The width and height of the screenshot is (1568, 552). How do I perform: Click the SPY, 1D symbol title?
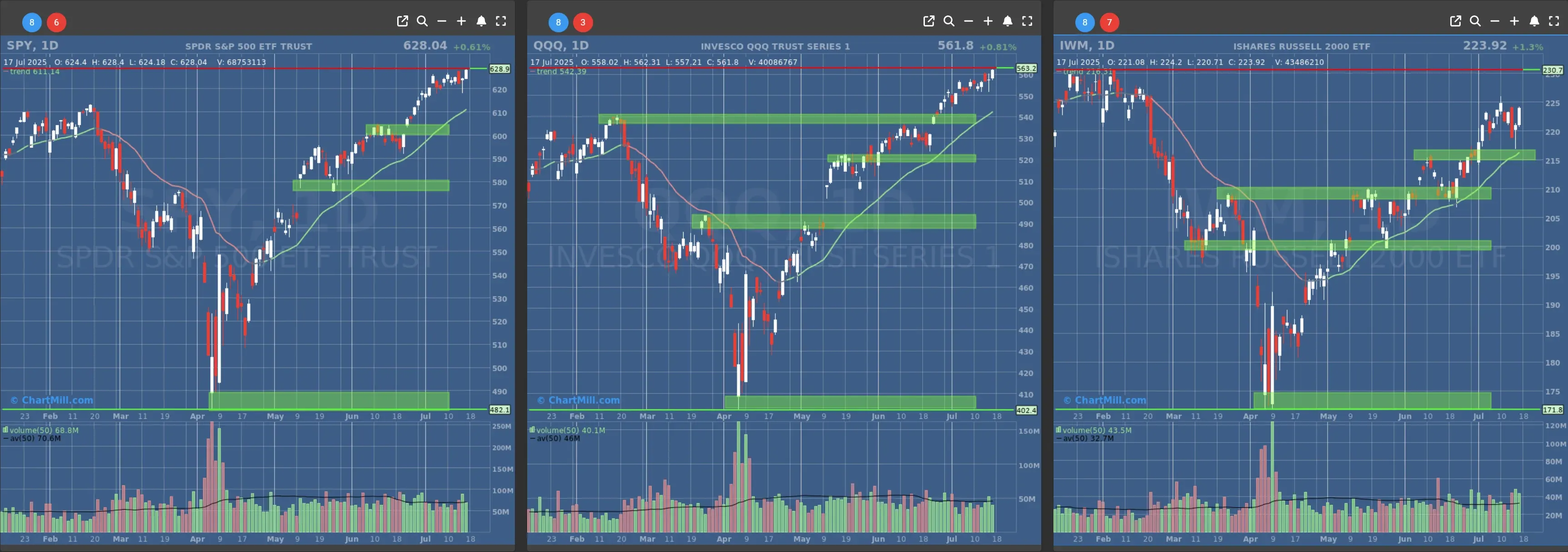click(x=32, y=45)
